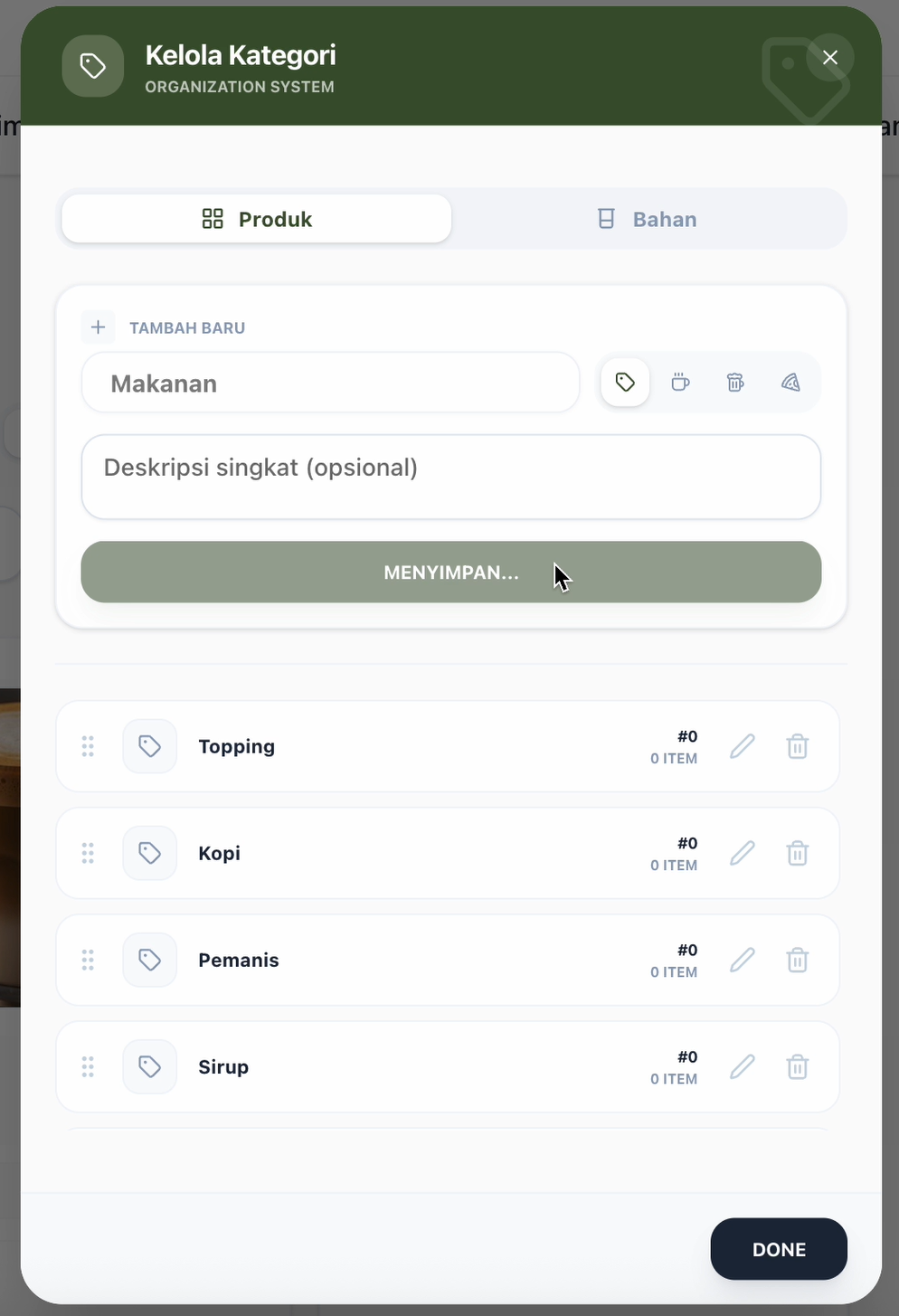
Task: Click the edit pencil next to Topping
Action: pos(742,745)
